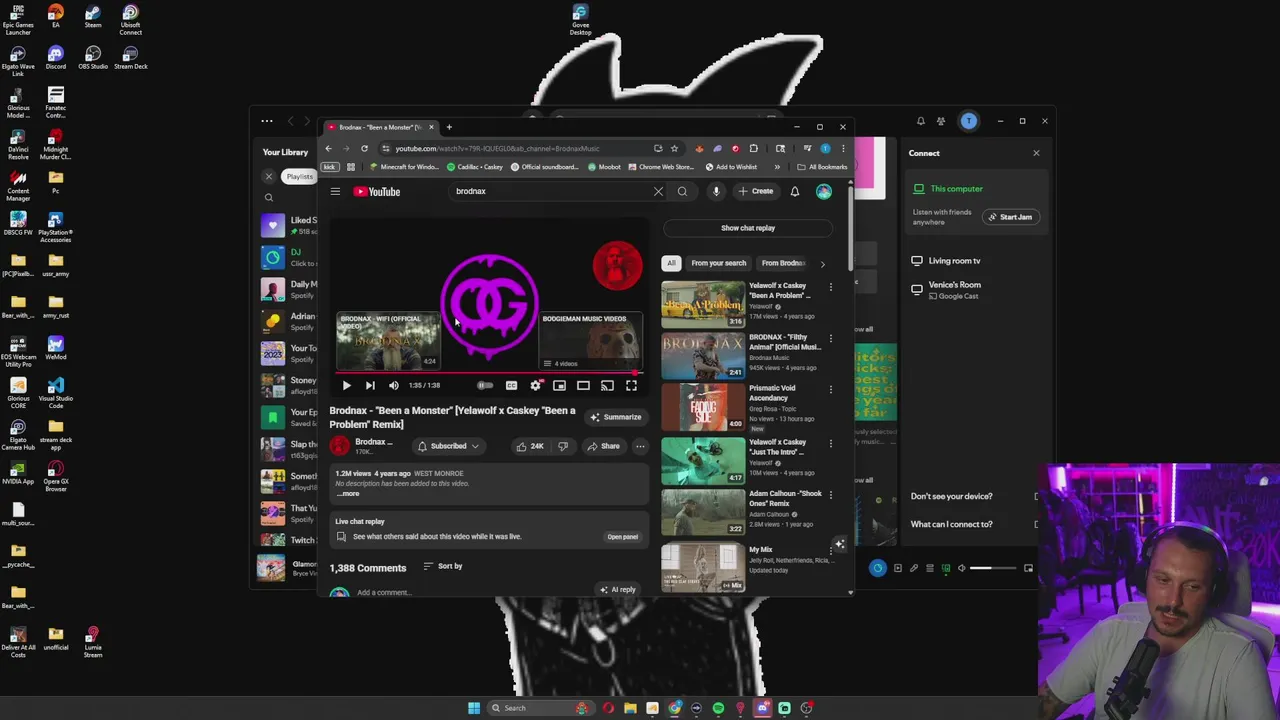The height and width of the screenshot is (720, 1280).
Task: Open options for Shook Ones Remix video
Action: pyautogui.click(x=830, y=496)
